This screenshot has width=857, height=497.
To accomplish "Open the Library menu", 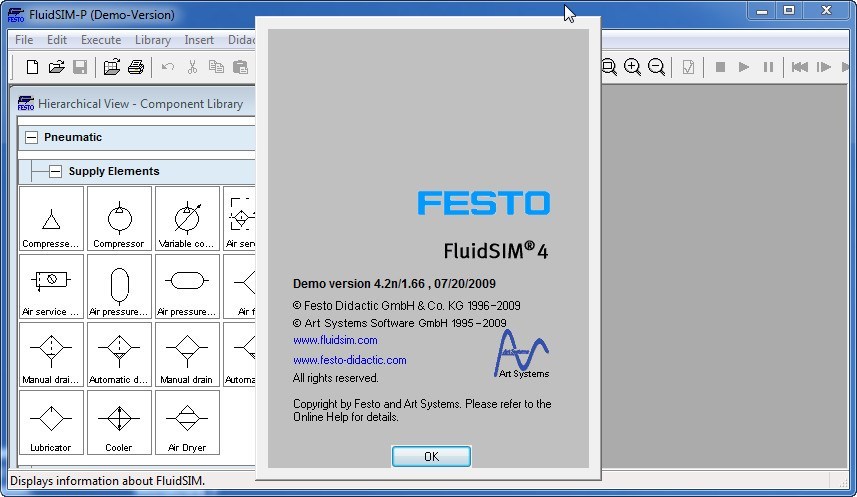I will [153, 40].
